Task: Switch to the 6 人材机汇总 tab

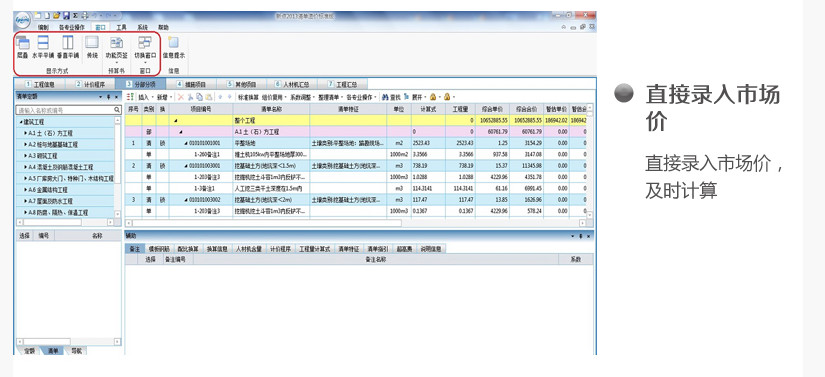Action: pos(292,84)
